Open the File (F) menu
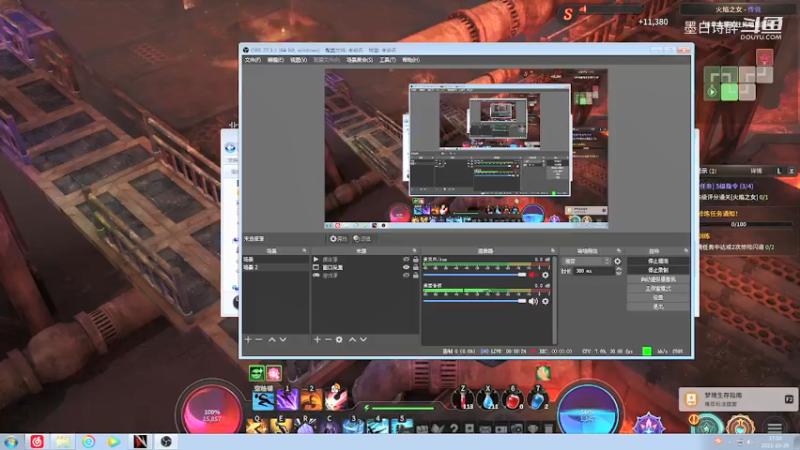 (253, 60)
